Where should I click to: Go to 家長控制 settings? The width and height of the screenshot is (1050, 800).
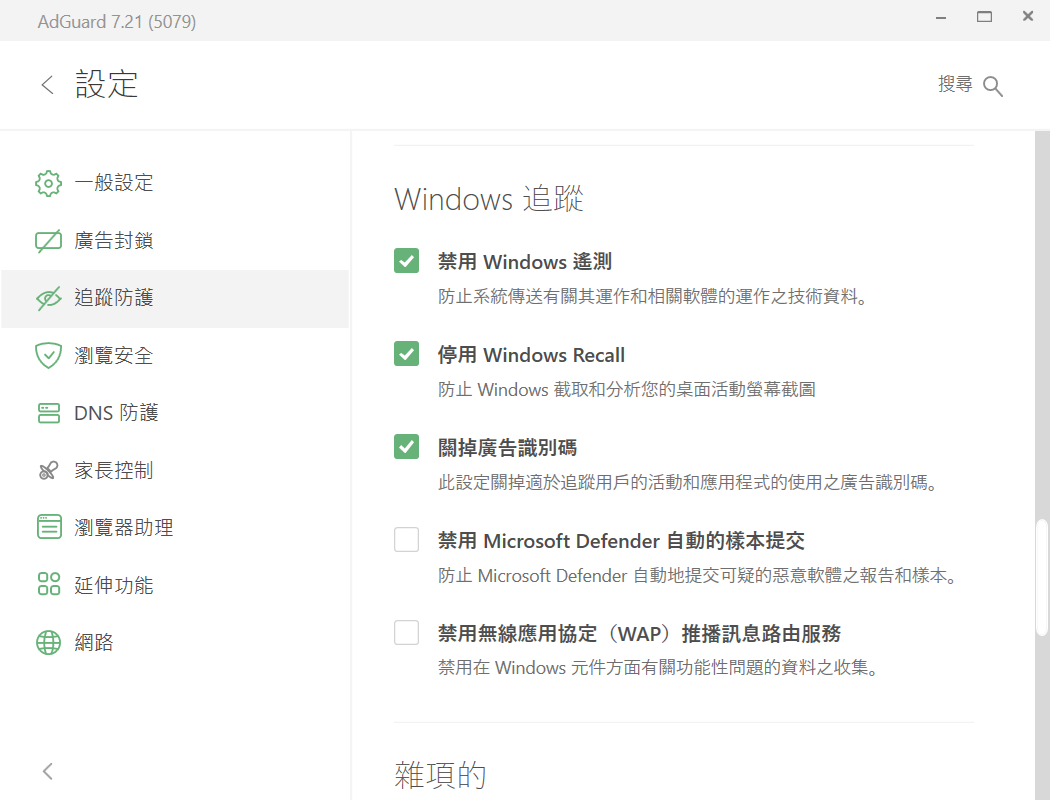[175, 471]
